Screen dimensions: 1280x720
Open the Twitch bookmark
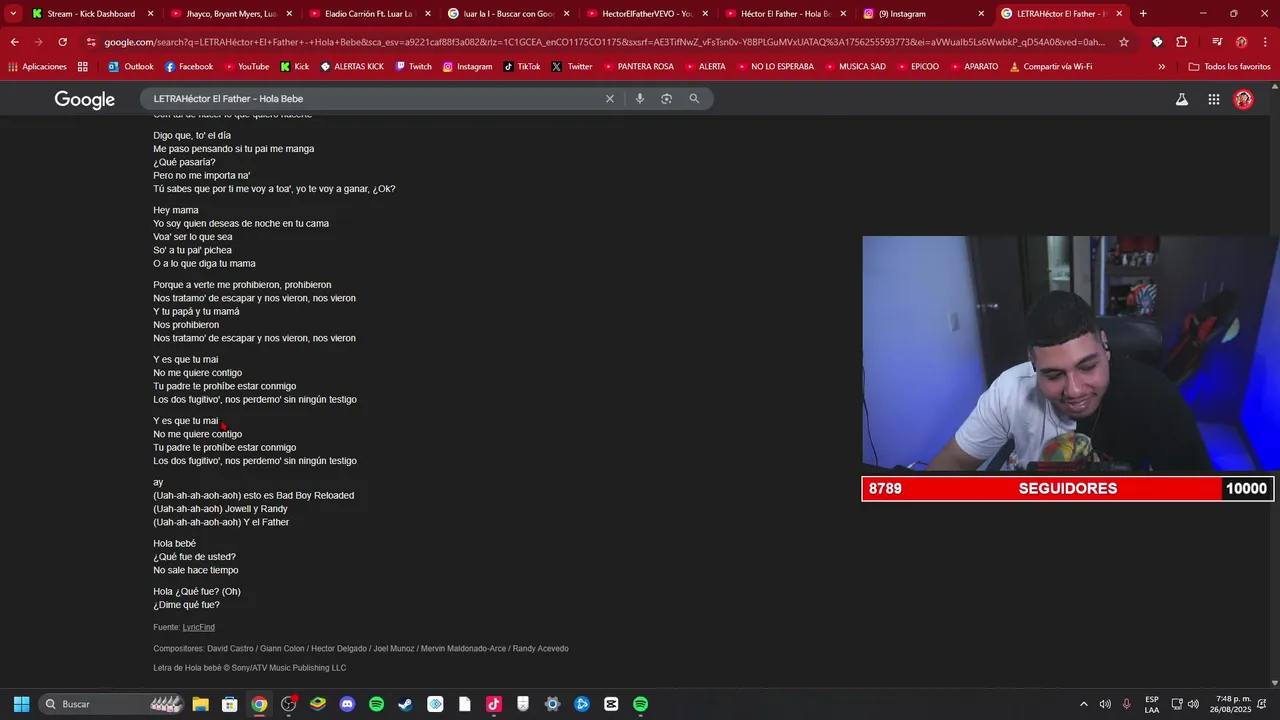coord(414,66)
